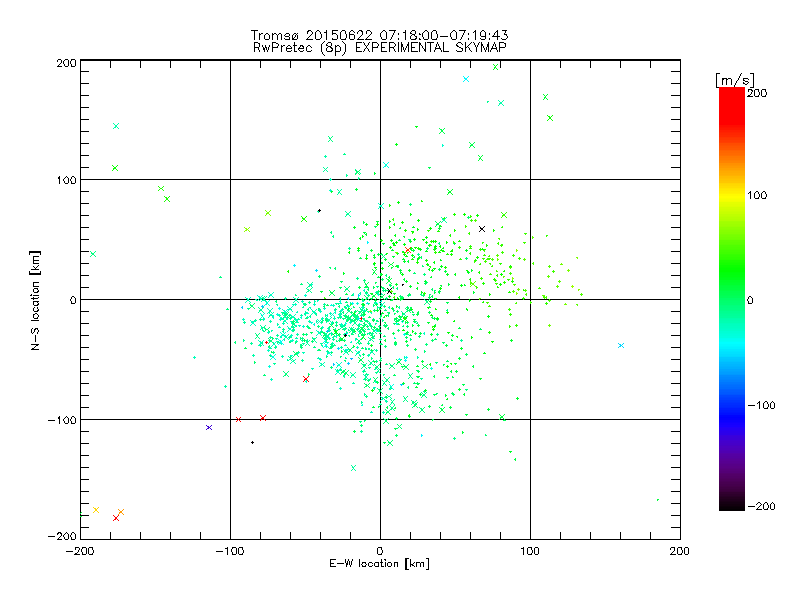Select the isolated cyan cross at far right

click(x=621, y=345)
